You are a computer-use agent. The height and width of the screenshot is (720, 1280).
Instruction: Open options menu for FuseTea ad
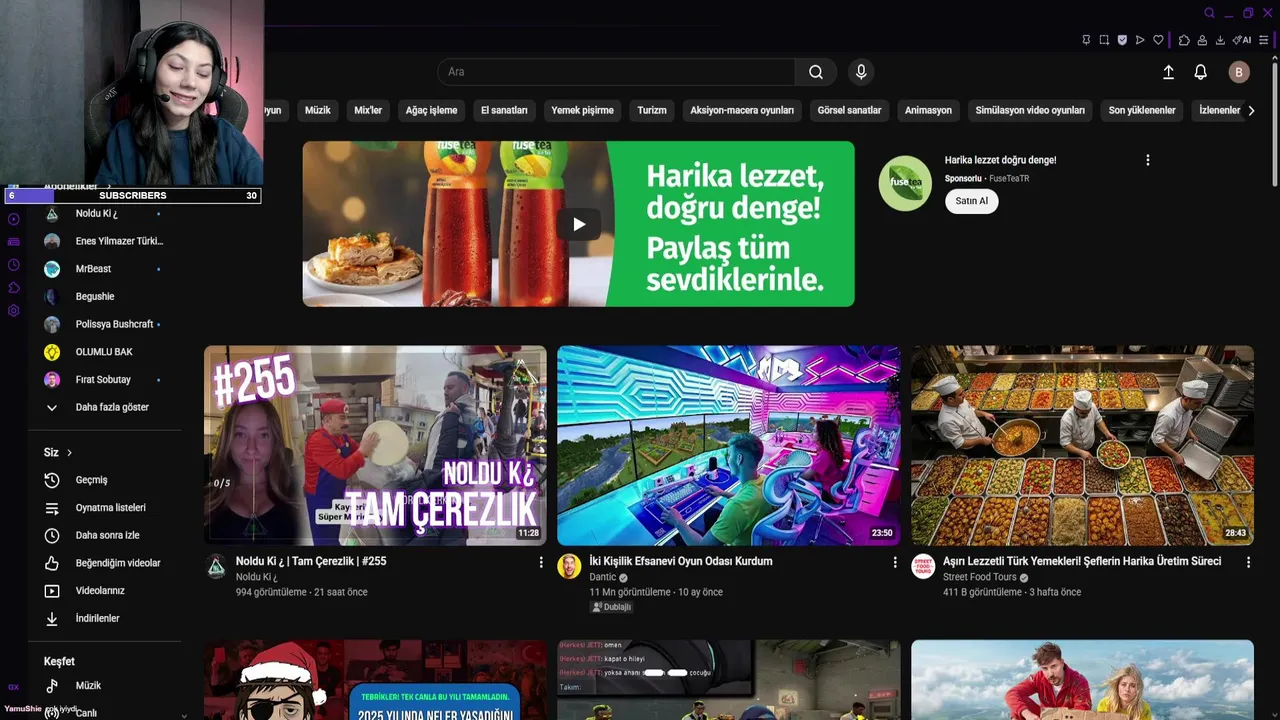[1148, 160]
